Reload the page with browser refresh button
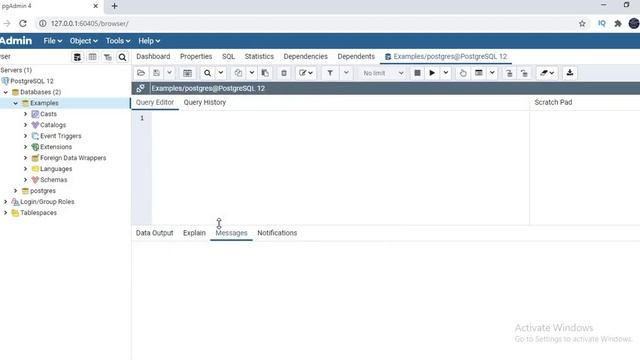 tap(23, 24)
